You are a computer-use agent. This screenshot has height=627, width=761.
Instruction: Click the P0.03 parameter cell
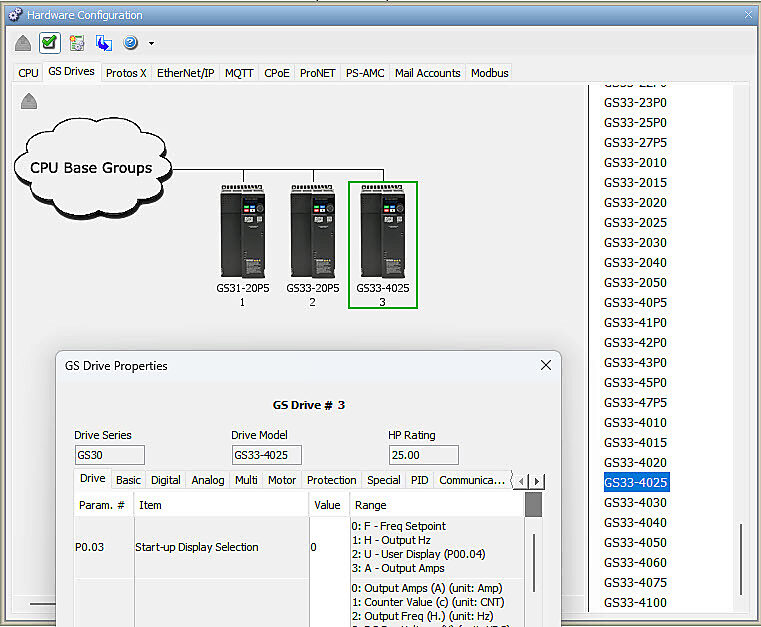point(103,547)
